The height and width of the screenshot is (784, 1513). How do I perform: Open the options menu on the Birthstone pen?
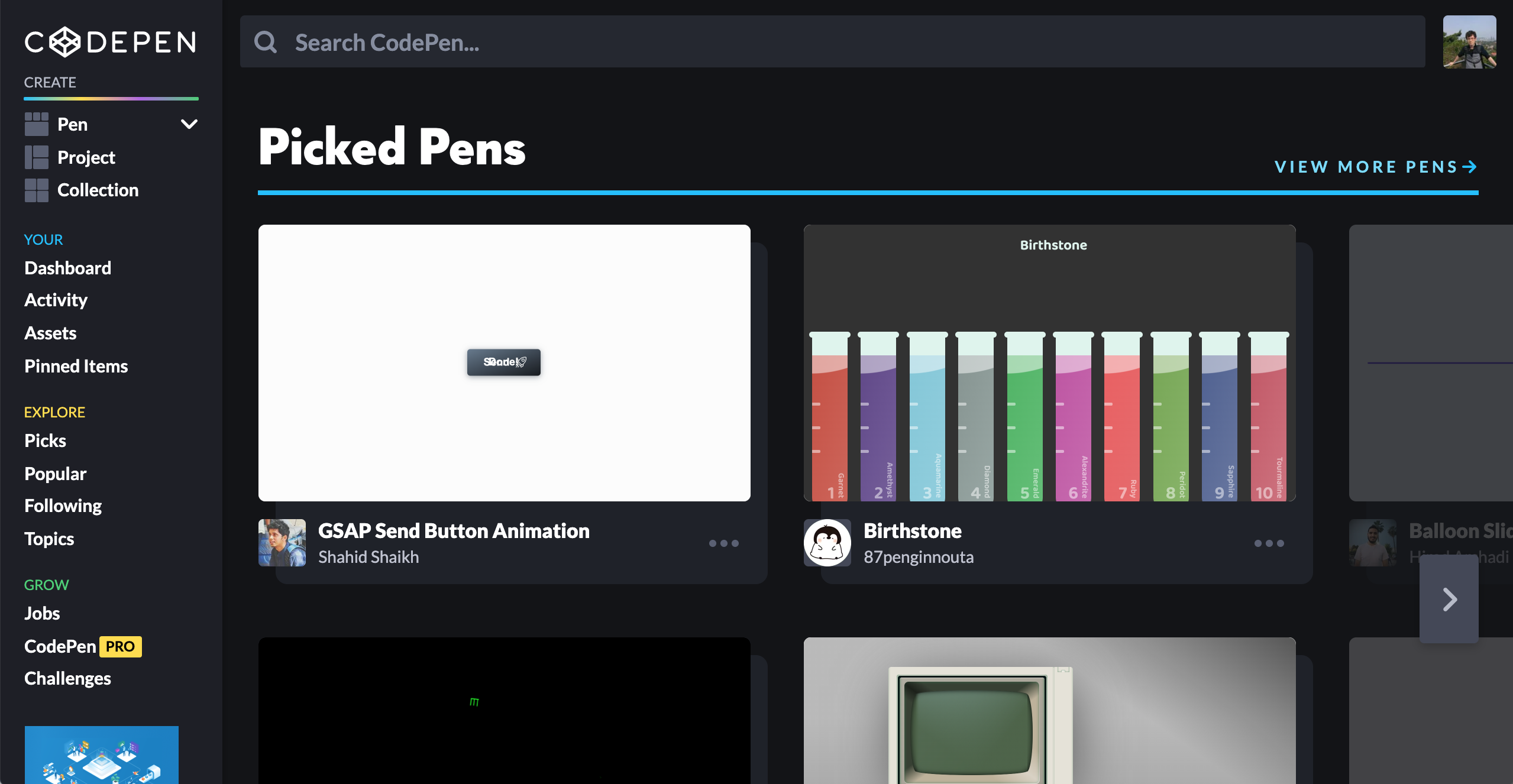pos(1268,543)
